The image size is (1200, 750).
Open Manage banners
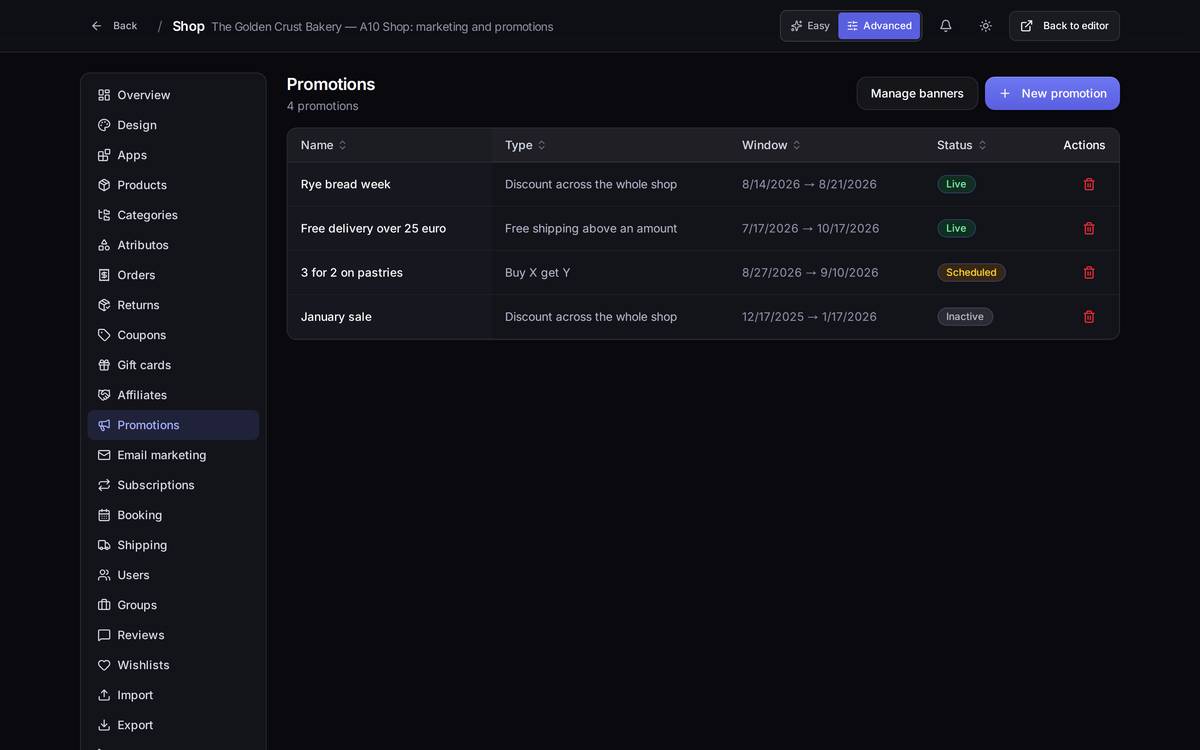click(917, 93)
